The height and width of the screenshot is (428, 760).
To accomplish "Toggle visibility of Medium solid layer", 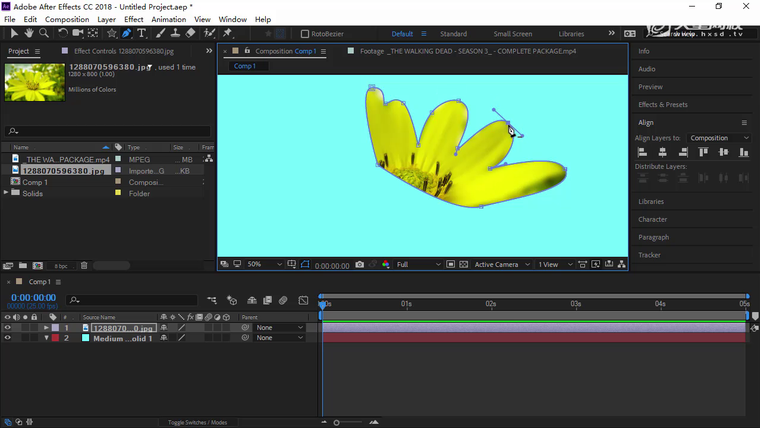I will pos(8,338).
